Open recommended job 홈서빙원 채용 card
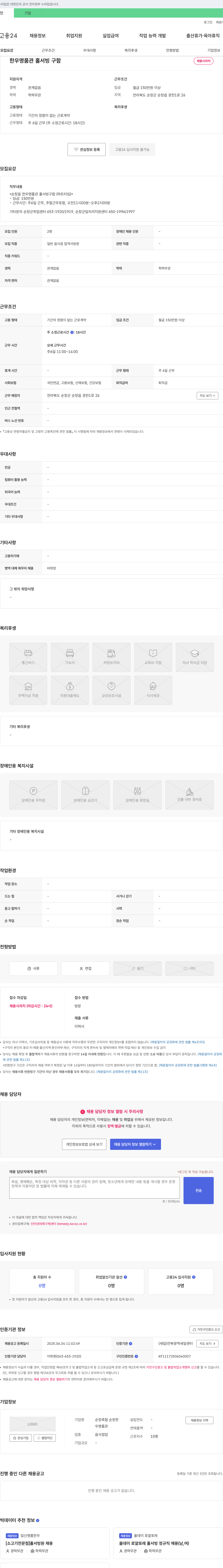The image size is (223, 1568). click(55, 1543)
